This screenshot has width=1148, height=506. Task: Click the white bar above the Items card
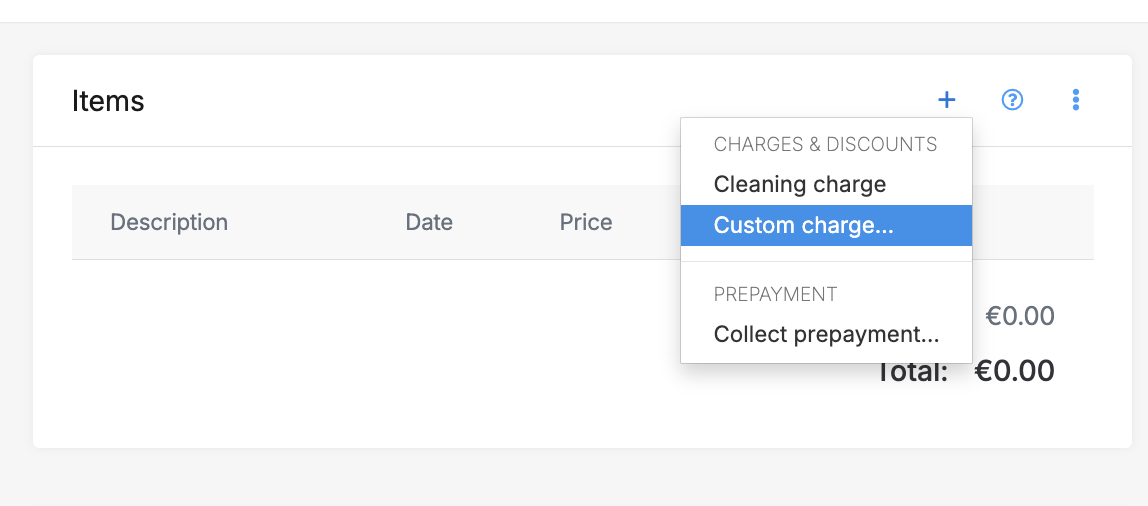[573, 10]
